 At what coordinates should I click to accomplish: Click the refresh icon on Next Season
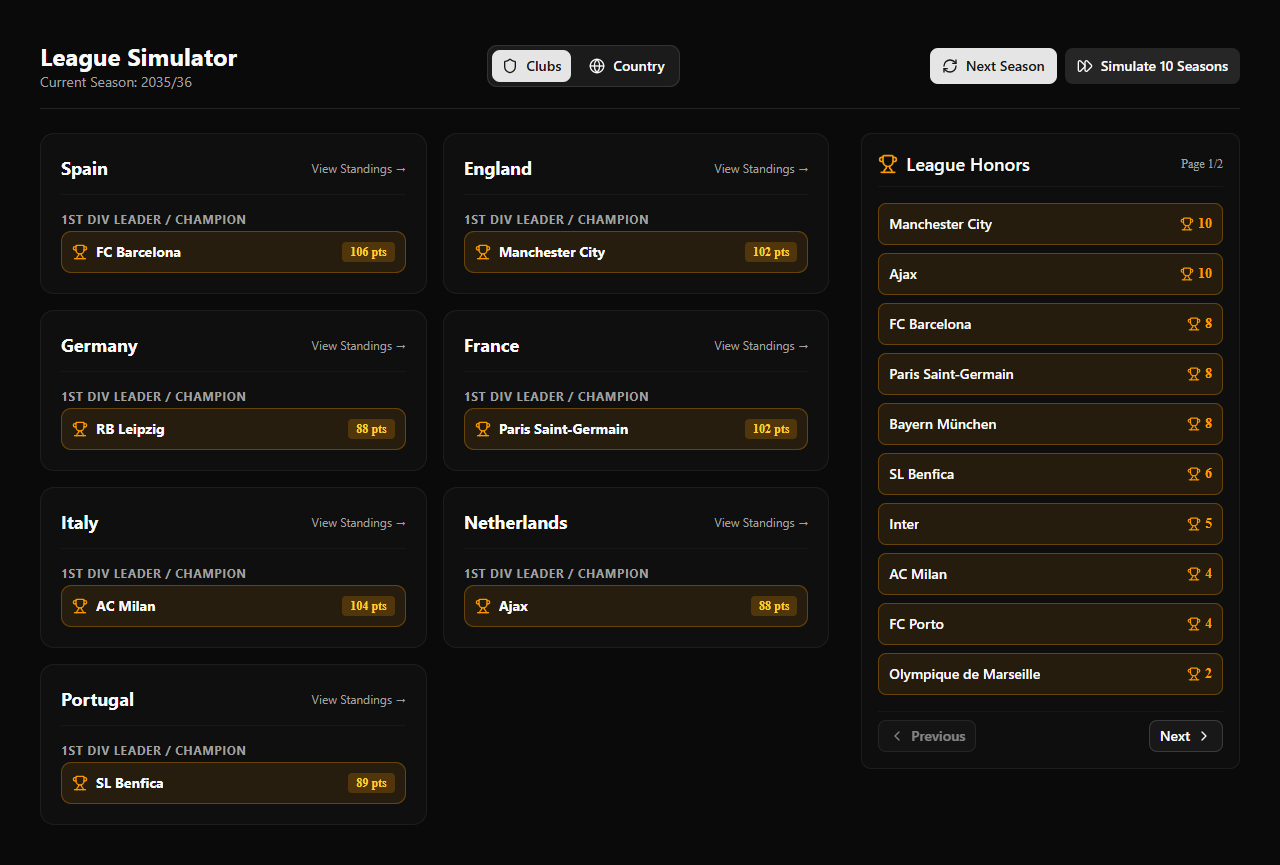click(x=950, y=66)
